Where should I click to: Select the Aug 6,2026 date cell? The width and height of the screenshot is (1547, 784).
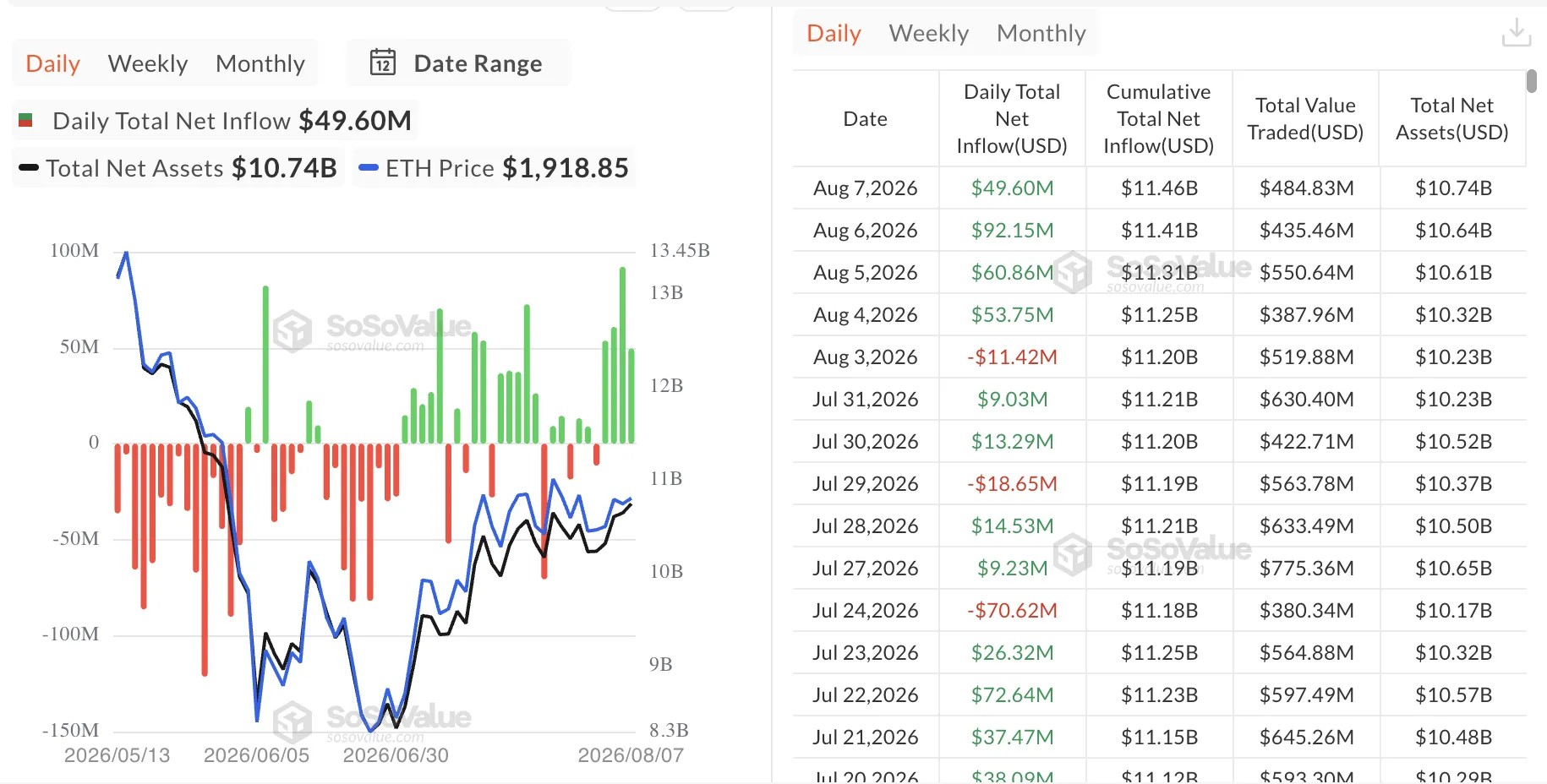866,230
